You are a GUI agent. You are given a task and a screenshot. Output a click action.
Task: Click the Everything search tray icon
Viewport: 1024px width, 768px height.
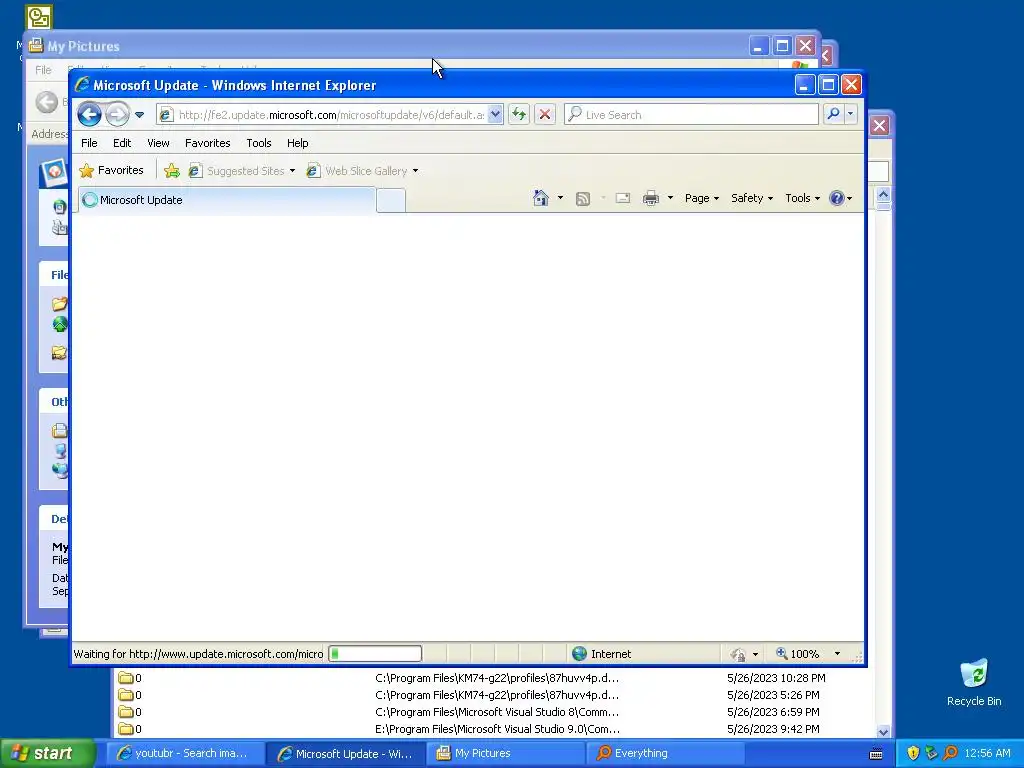(950, 753)
